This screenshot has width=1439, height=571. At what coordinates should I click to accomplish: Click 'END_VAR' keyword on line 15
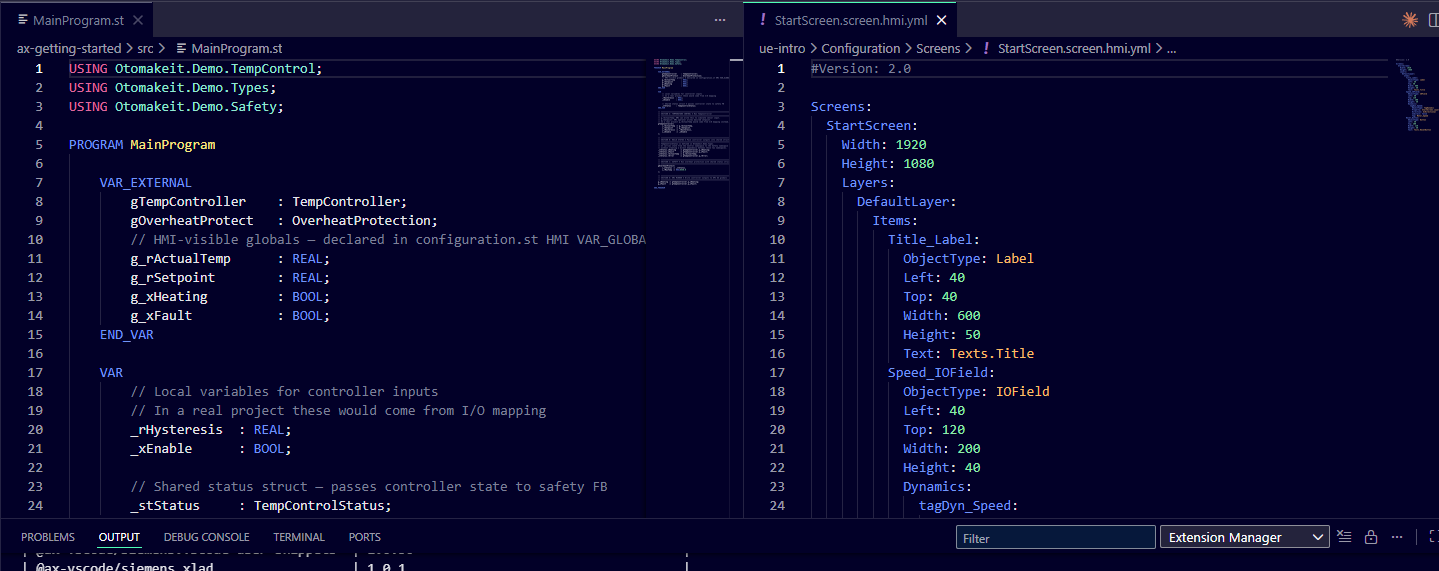[127, 334]
